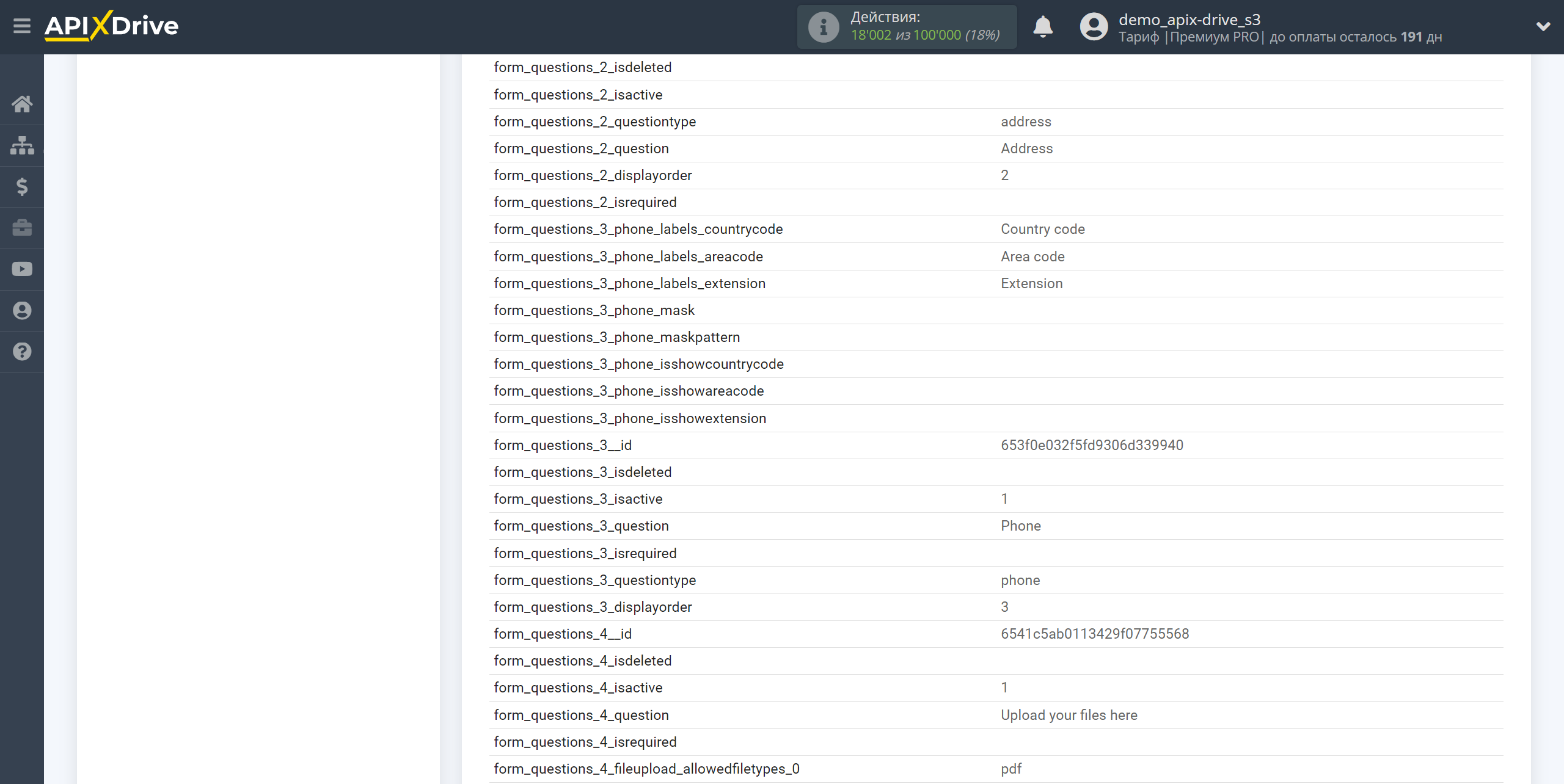Click the value 'address'
Screen dimensions: 1564x784
pos(1026,122)
